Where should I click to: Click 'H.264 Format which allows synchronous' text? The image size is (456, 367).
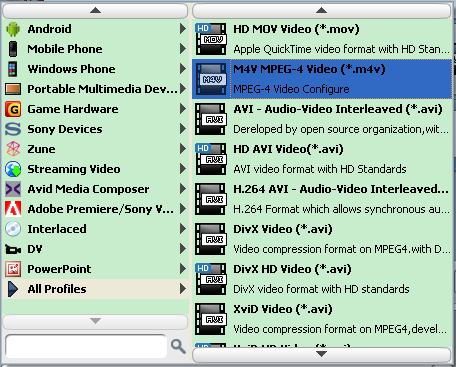click(x=341, y=209)
